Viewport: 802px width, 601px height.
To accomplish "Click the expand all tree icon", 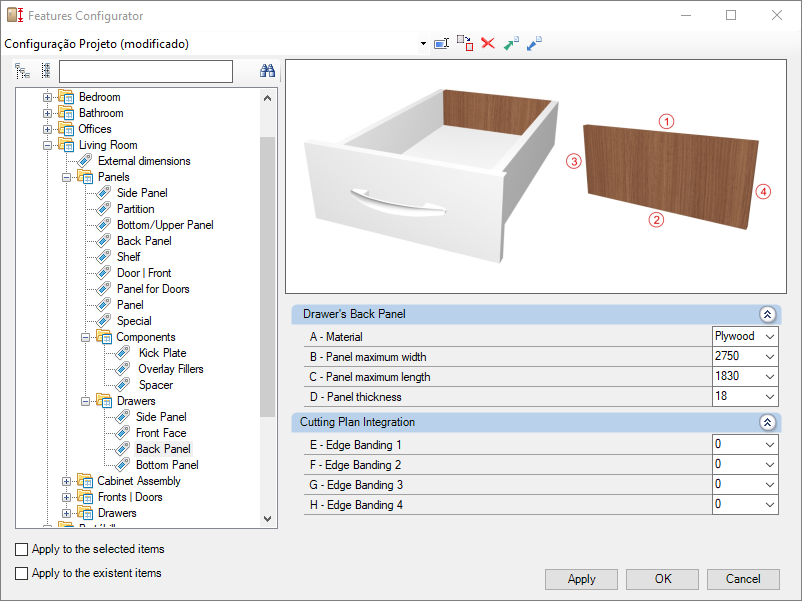I will 22,71.
